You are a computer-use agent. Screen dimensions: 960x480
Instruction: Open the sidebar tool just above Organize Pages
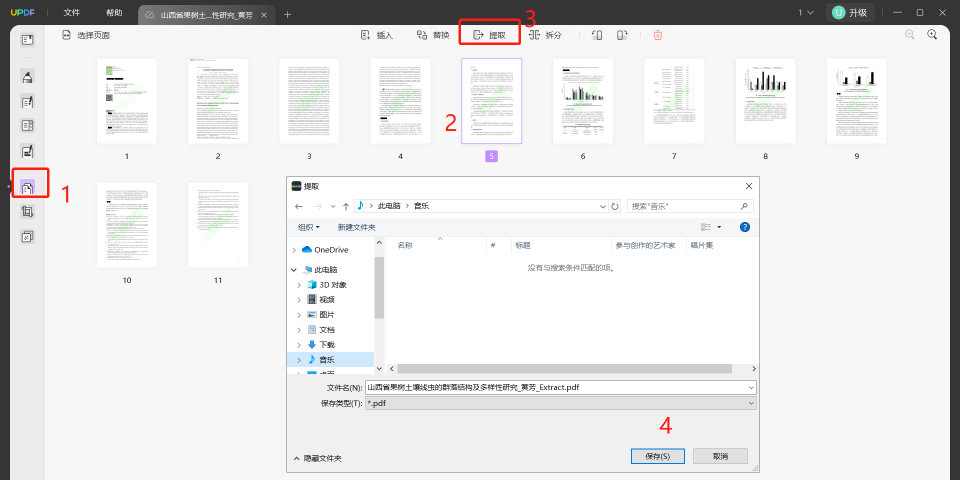tap(28, 151)
